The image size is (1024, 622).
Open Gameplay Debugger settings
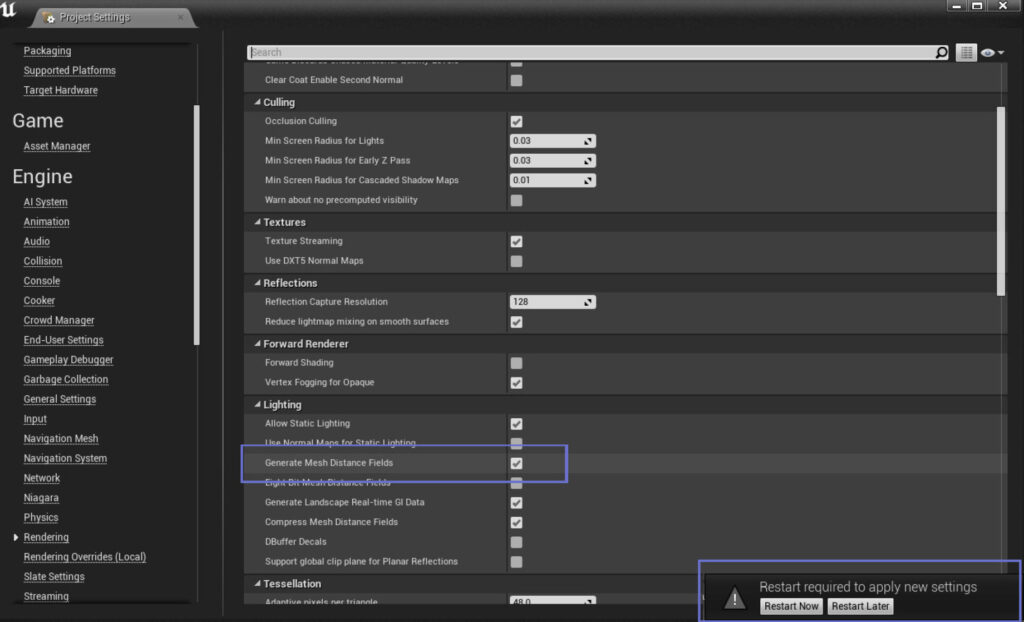pos(69,359)
